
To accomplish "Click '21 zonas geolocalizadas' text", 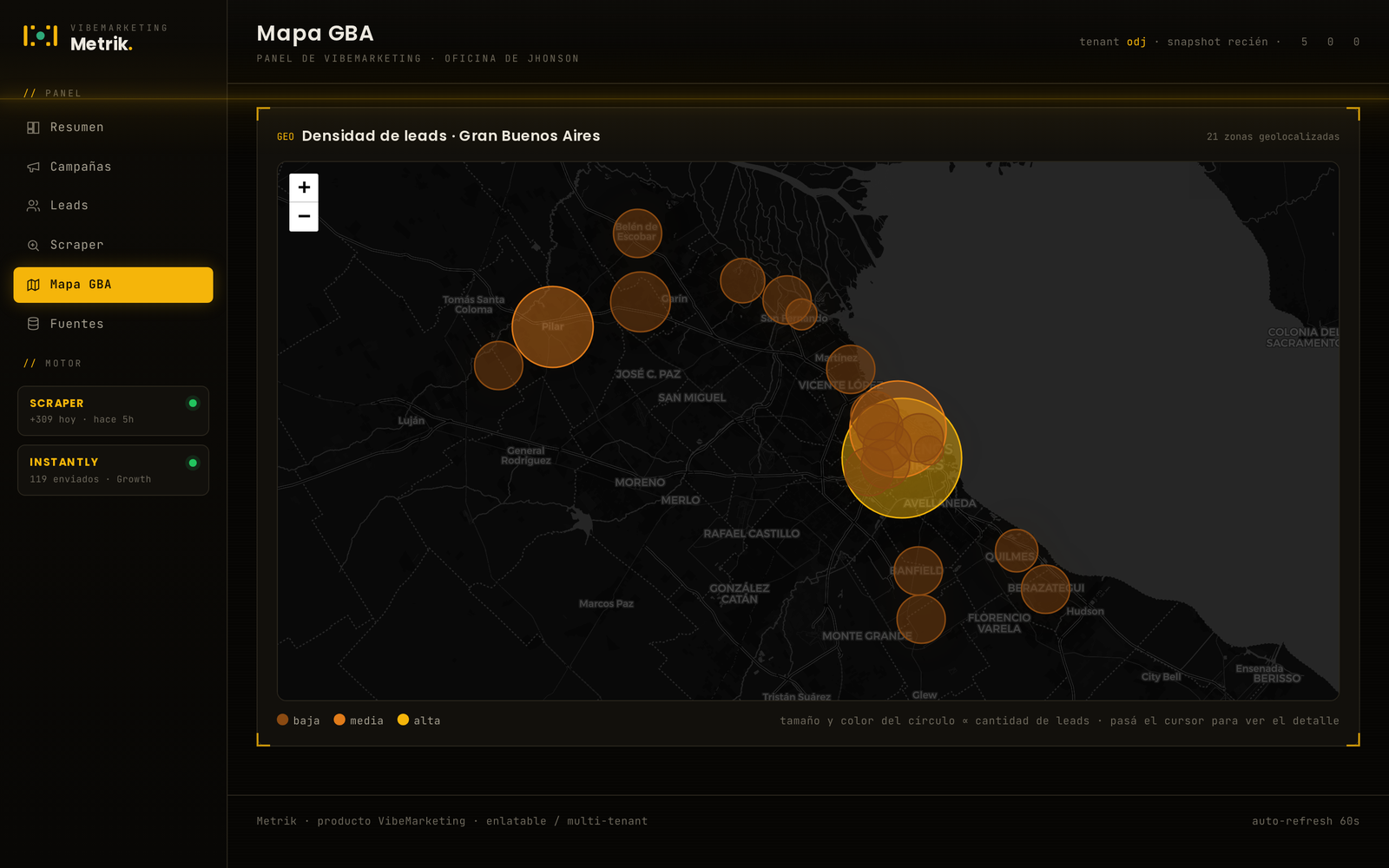I will click(1273, 136).
